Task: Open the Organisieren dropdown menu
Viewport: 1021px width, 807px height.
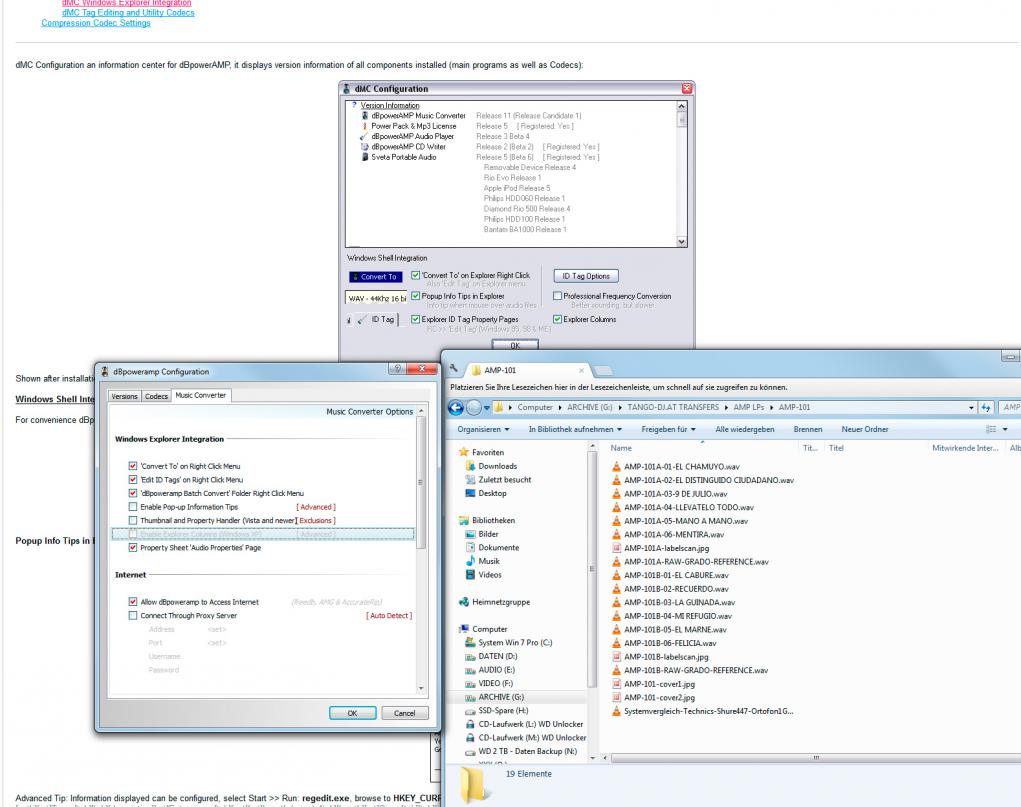Action: click(x=484, y=429)
